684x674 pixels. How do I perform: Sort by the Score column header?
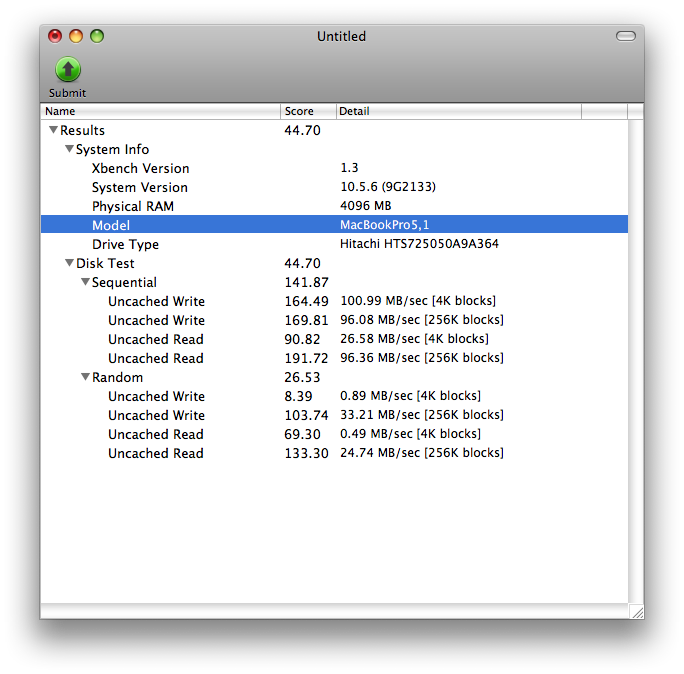point(308,111)
